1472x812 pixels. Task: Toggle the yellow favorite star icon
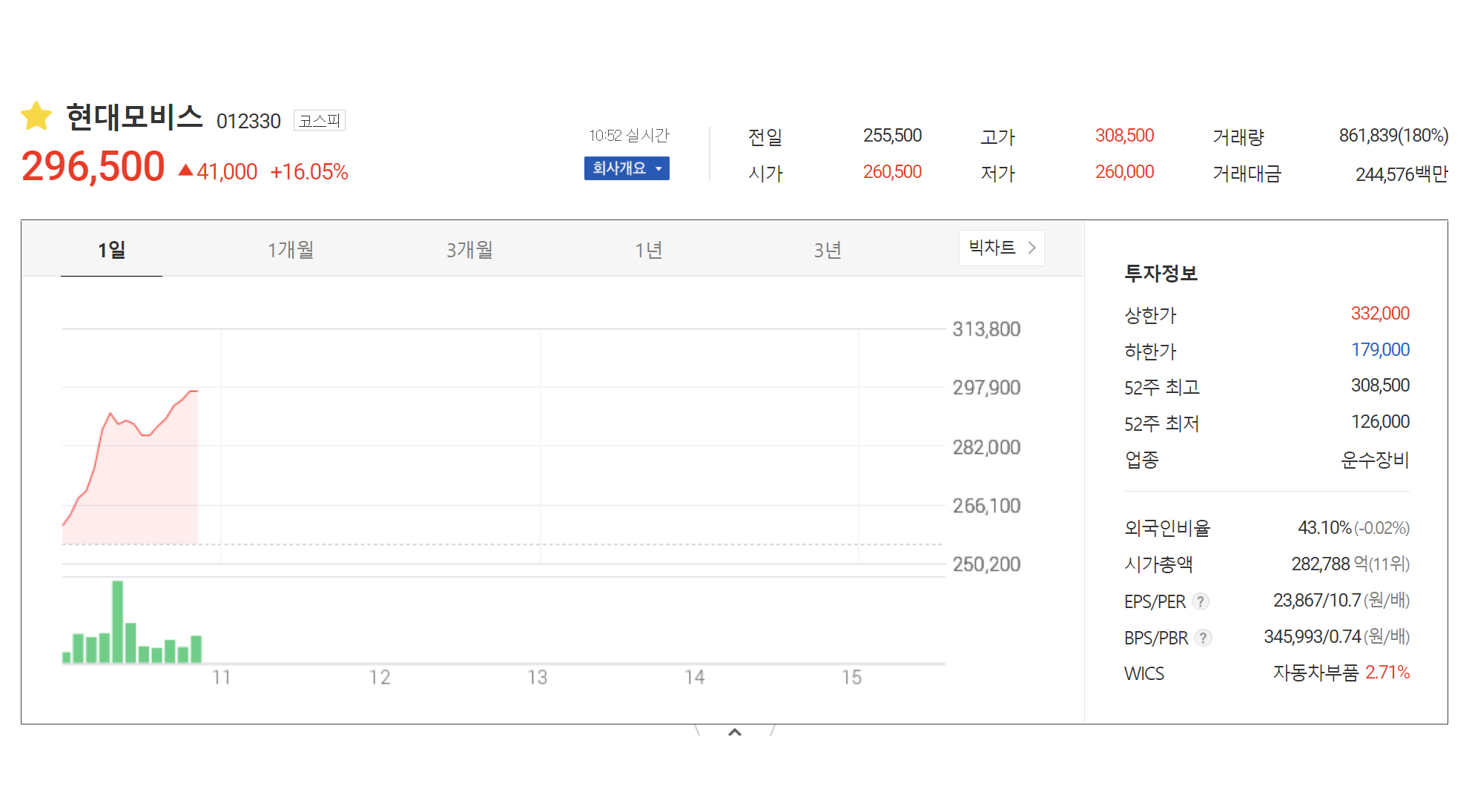[x=36, y=116]
